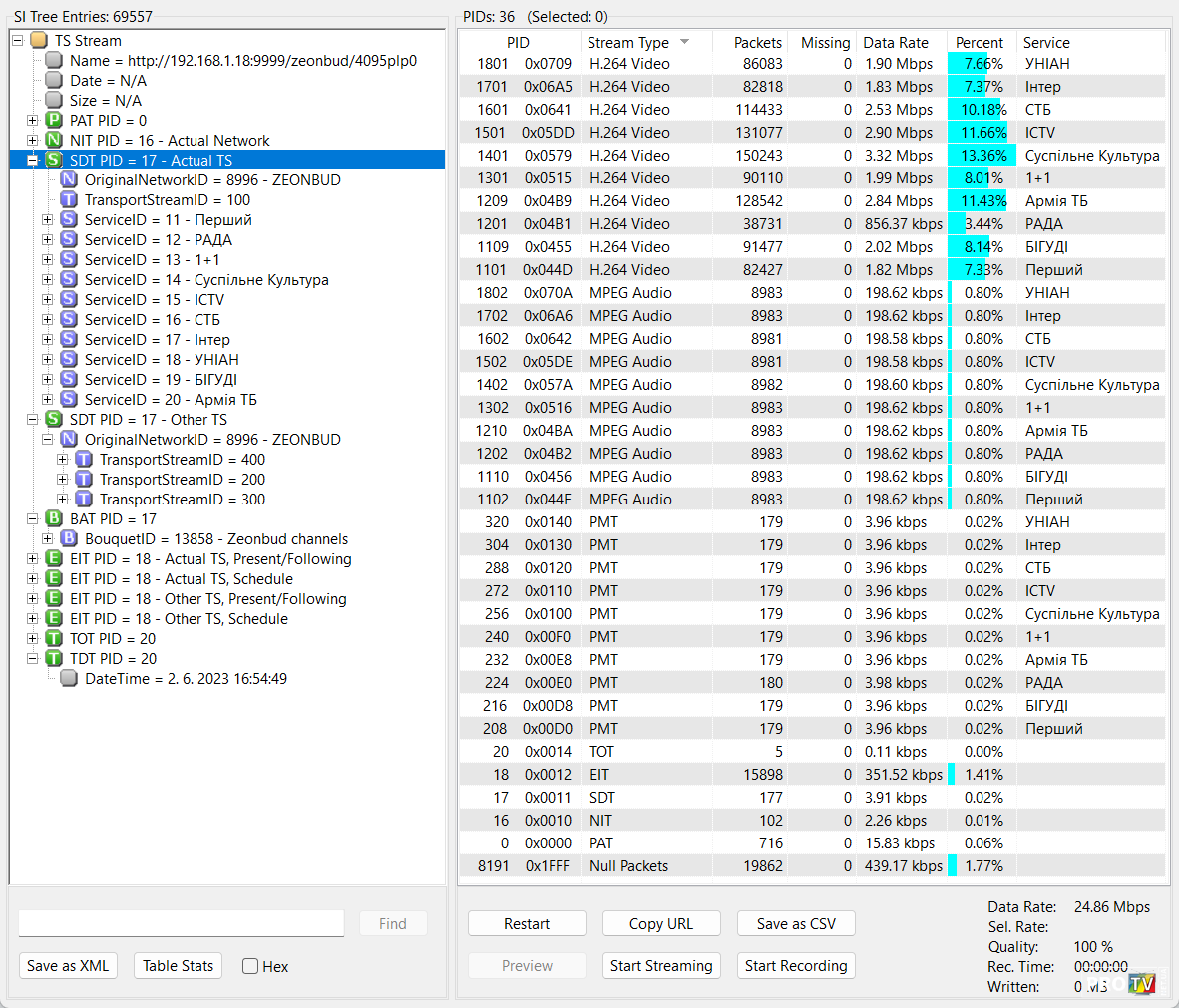Click the green PAT PID icon
Viewport: 1179px width, 1008px height.
click(54, 120)
